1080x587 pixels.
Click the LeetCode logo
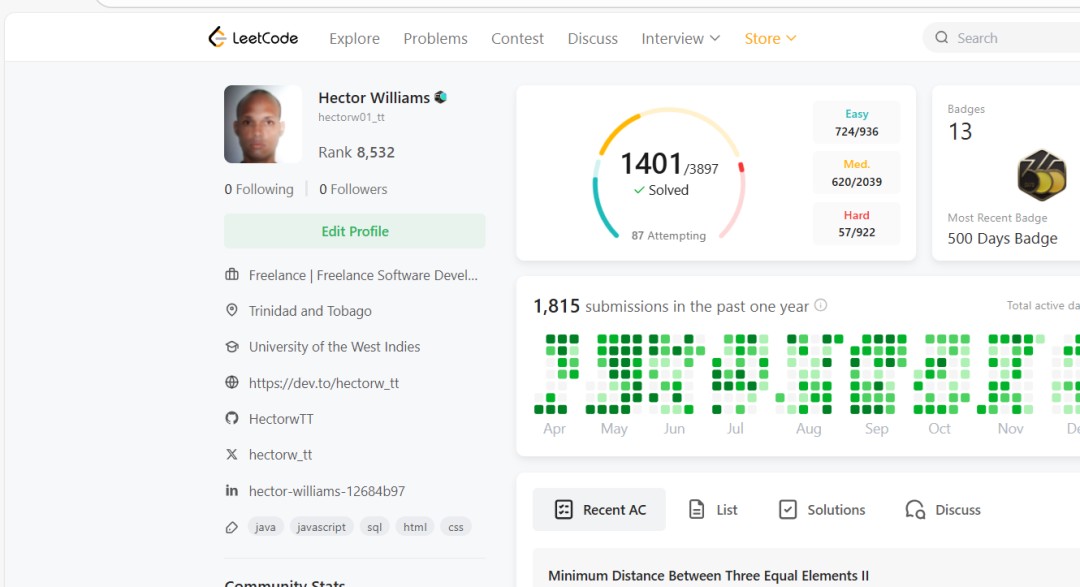tap(253, 38)
